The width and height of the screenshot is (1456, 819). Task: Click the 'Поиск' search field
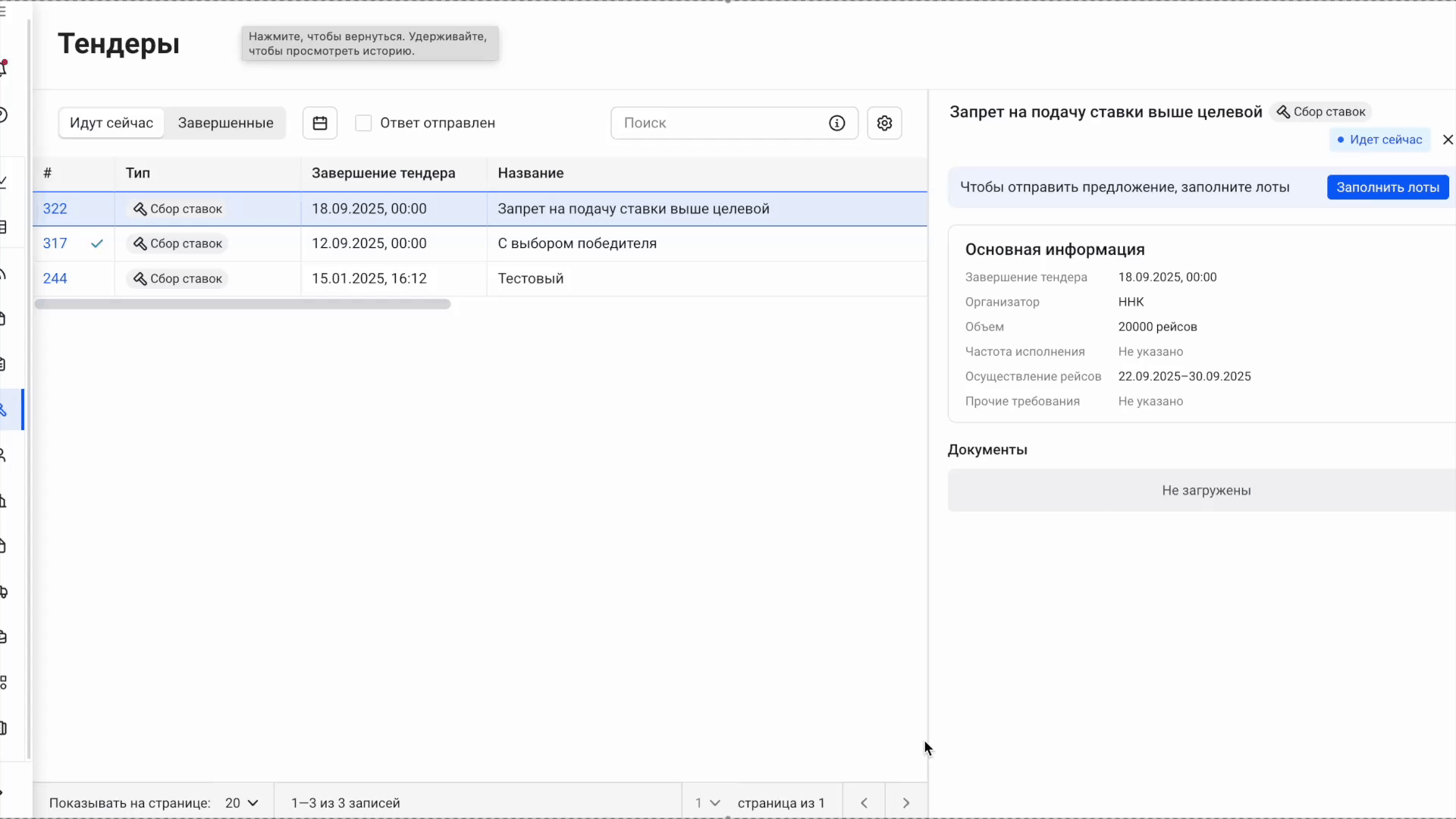click(x=720, y=123)
